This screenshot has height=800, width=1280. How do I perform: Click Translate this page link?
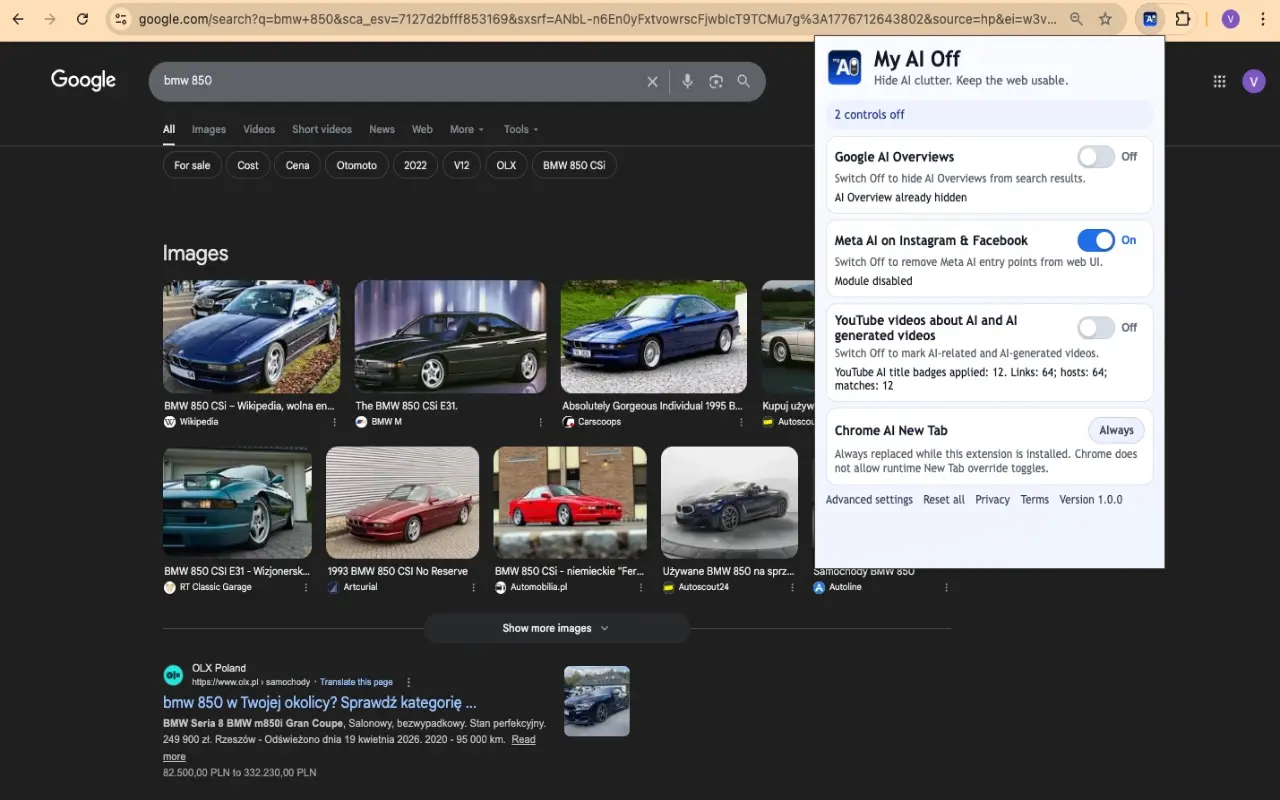(x=356, y=682)
